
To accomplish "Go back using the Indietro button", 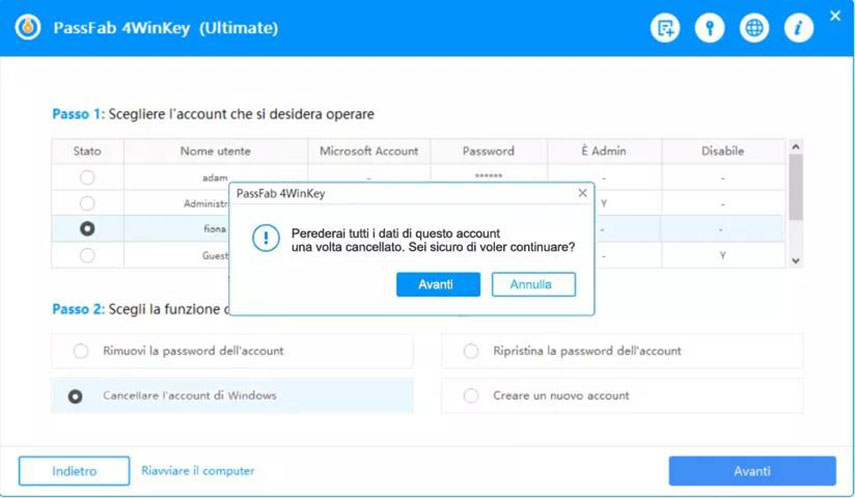I will click(74, 471).
